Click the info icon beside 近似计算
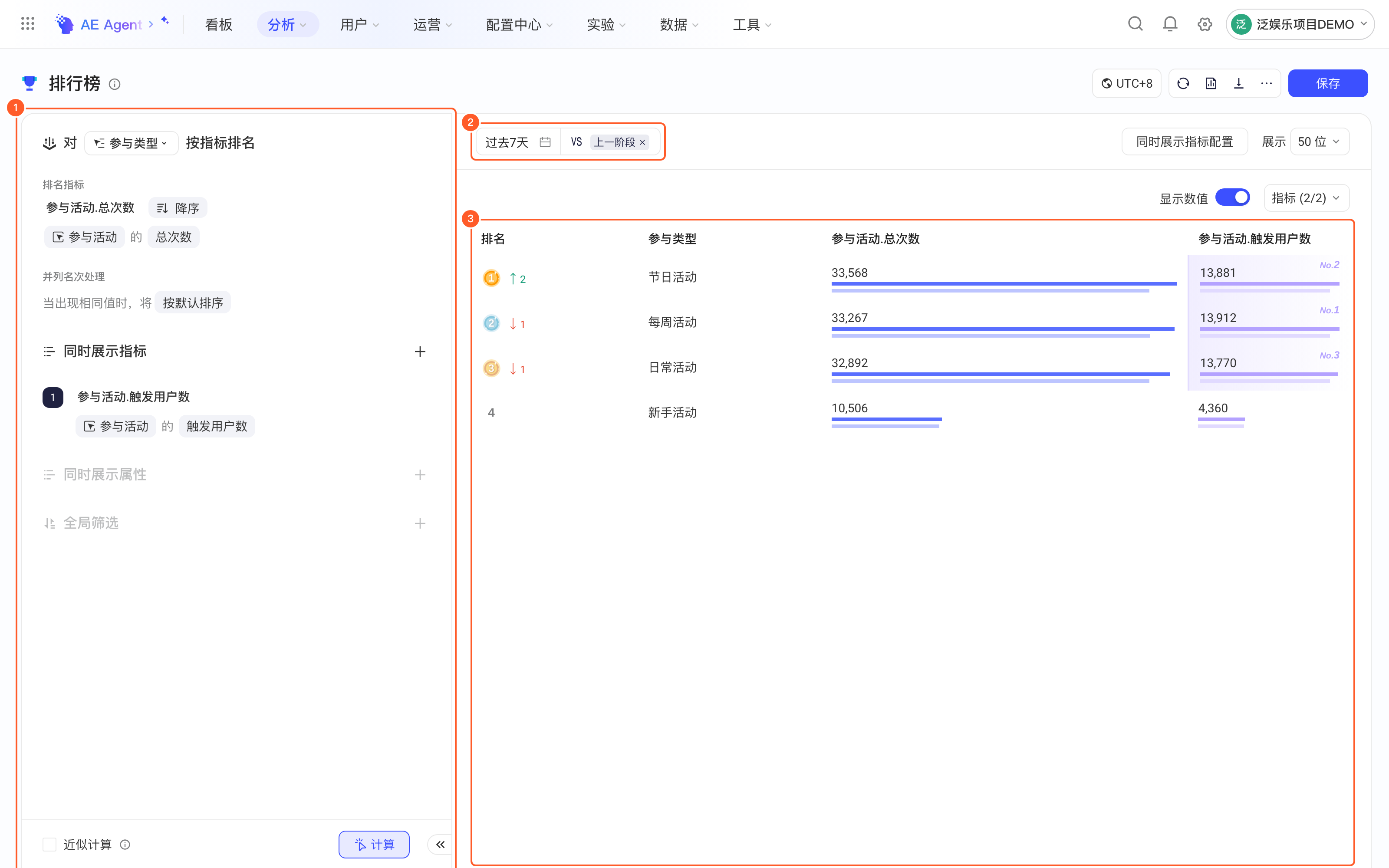Viewport: 1389px width, 868px height. tap(125, 845)
